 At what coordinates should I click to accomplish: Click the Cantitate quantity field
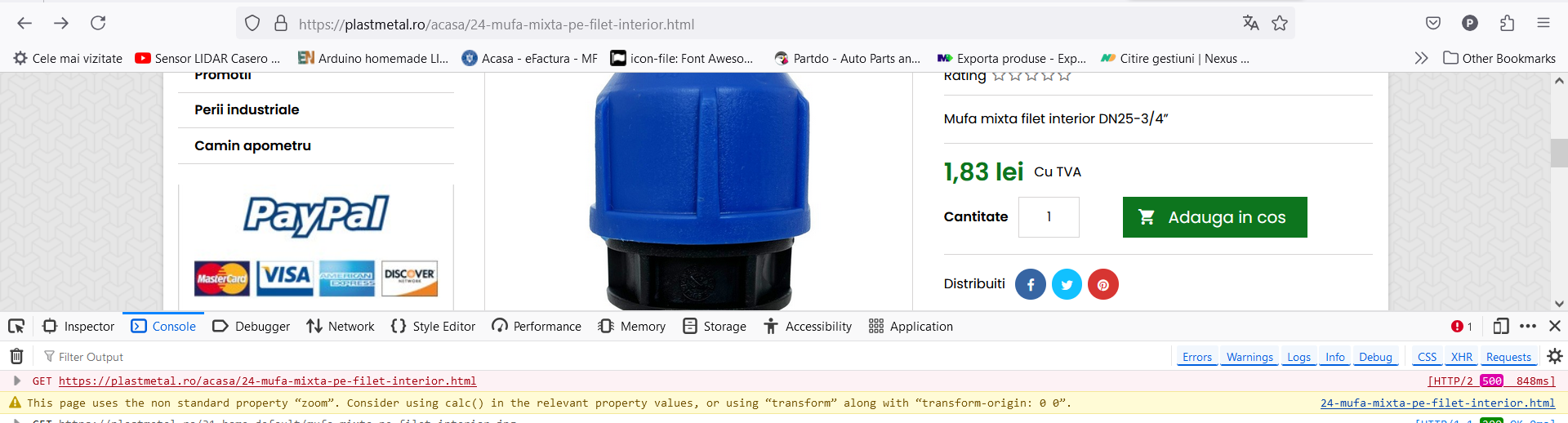pyautogui.click(x=1049, y=217)
